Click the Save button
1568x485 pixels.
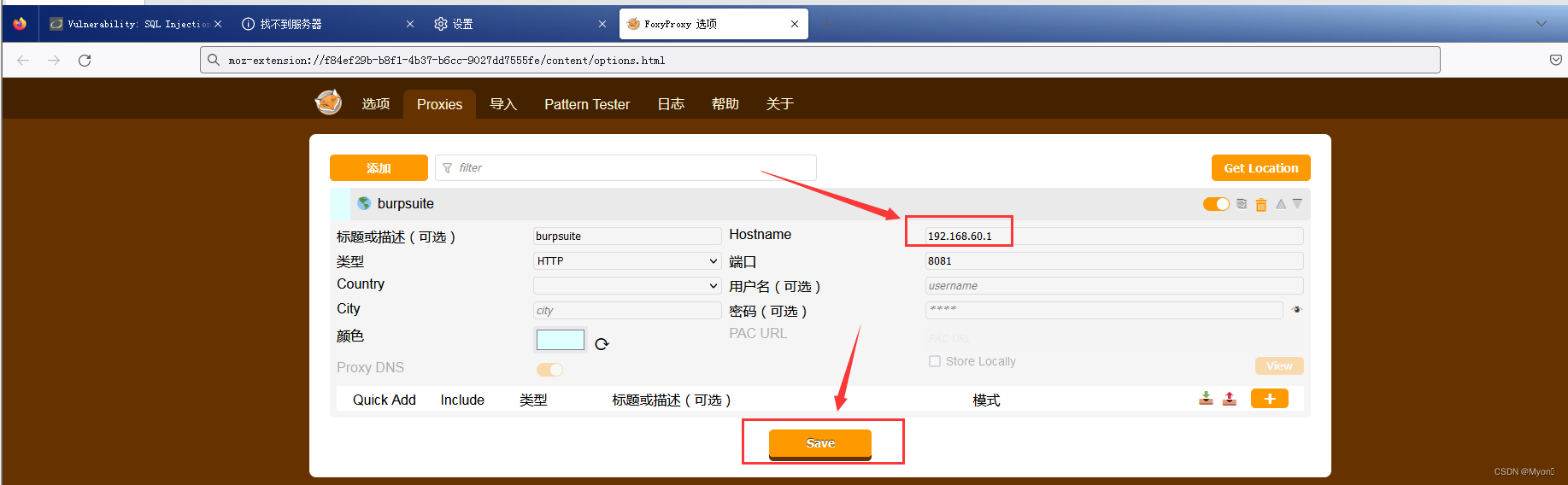coord(820,444)
